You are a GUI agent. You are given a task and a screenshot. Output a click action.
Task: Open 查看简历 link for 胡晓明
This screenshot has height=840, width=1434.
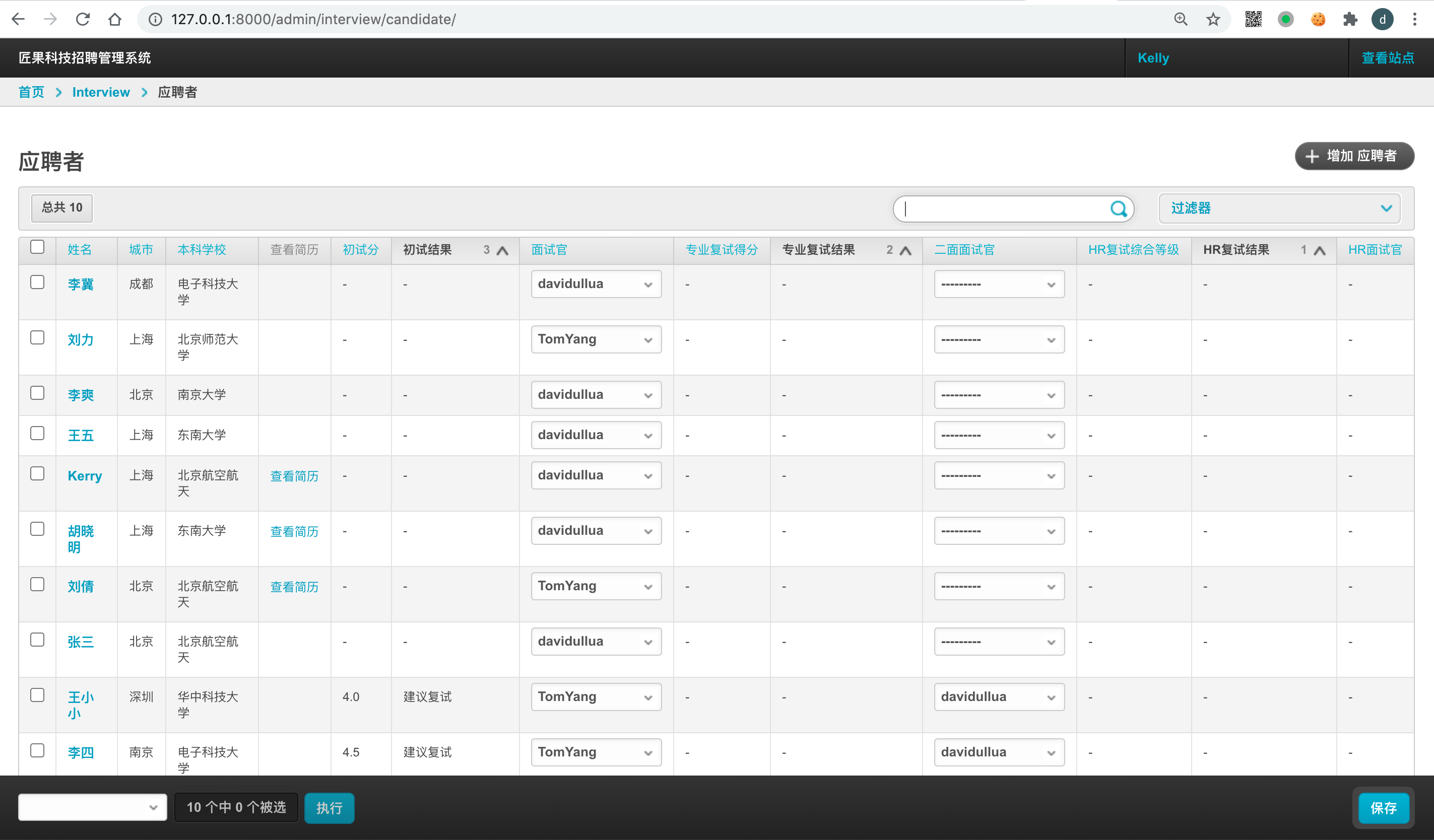[x=294, y=531]
